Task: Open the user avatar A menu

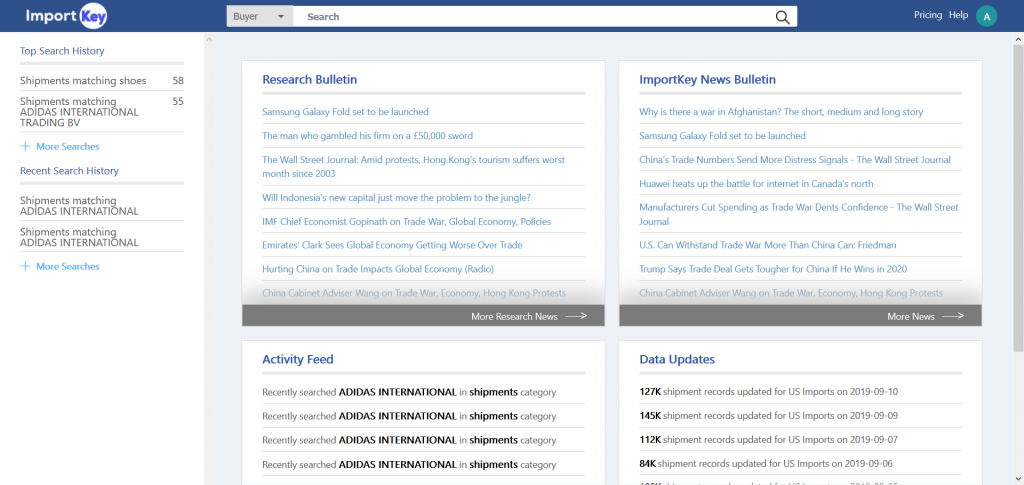Action: point(986,16)
